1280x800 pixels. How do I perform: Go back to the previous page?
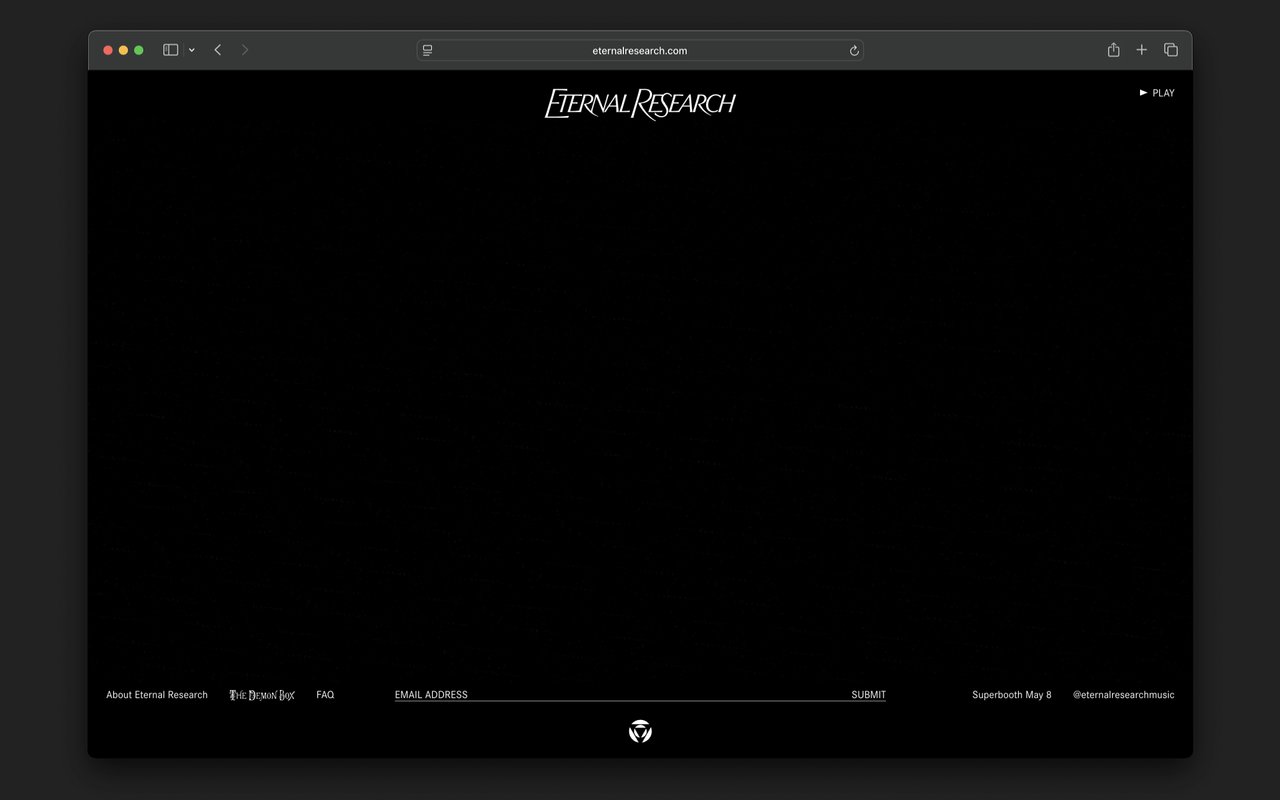coord(218,50)
